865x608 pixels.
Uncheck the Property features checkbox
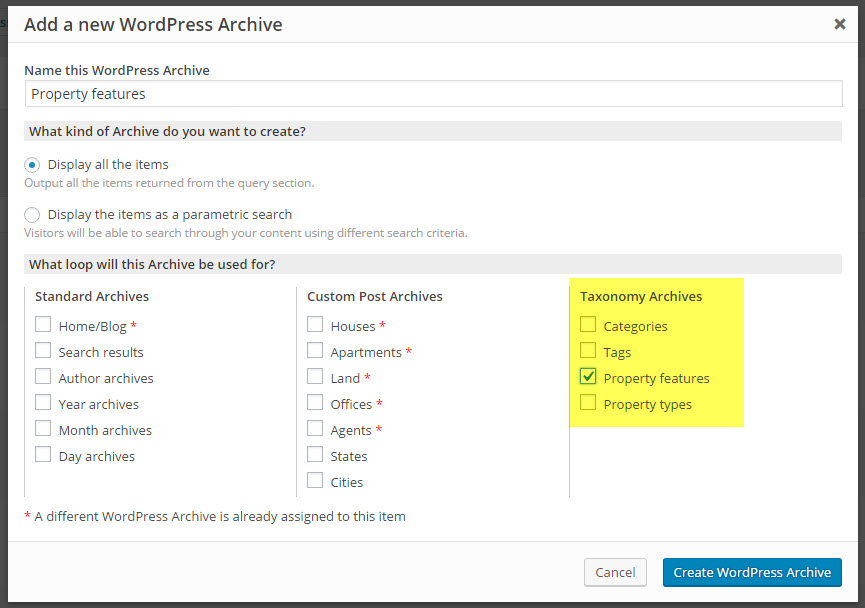point(588,376)
